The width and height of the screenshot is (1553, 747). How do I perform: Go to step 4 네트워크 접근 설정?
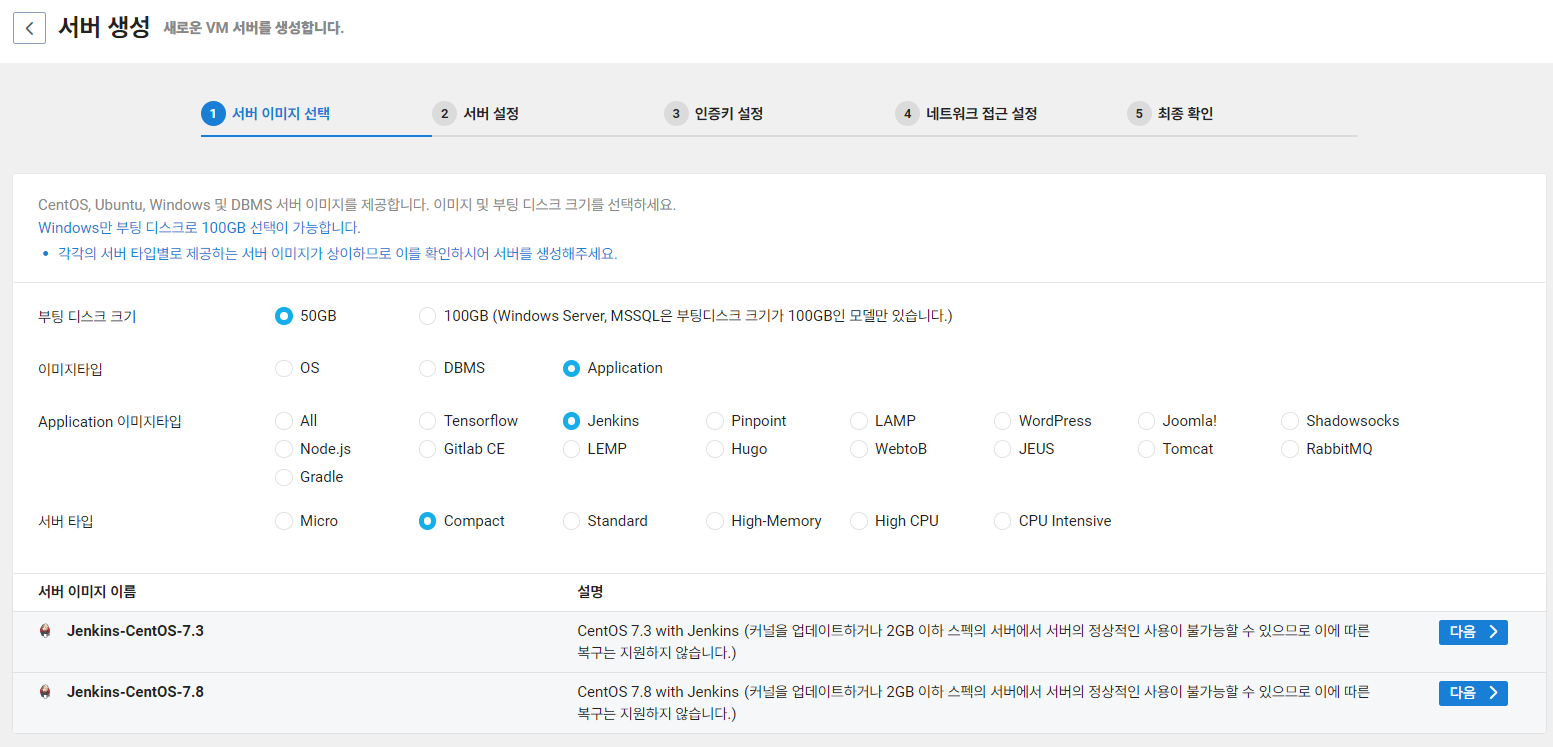click(x=967, y=114)
